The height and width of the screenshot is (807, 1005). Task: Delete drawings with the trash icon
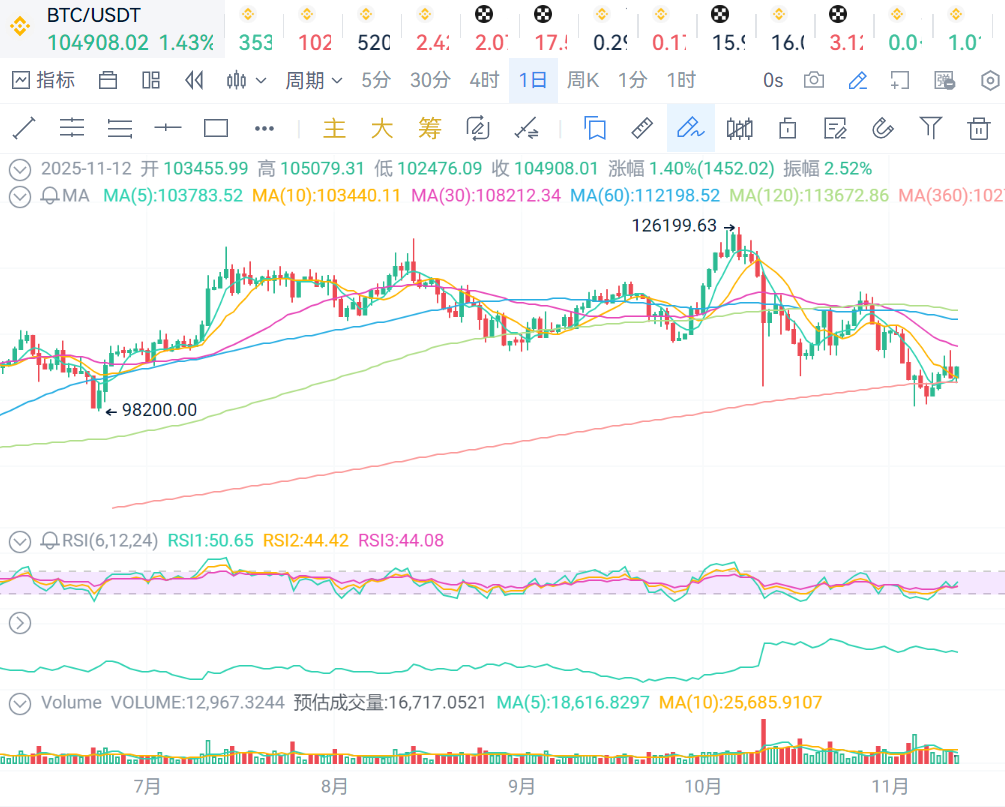[978, 128]
